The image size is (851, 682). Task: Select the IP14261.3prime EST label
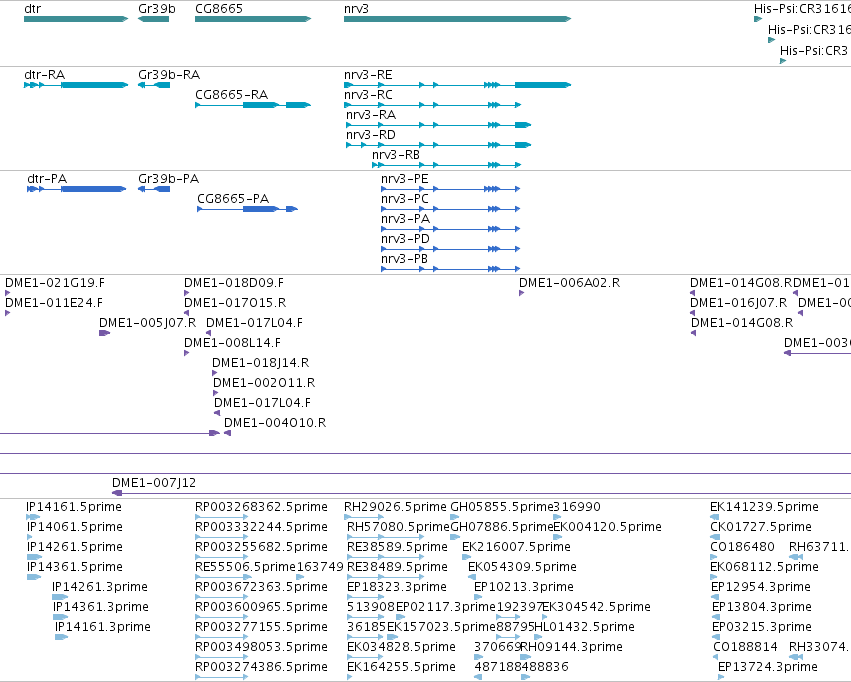point(100,588)
